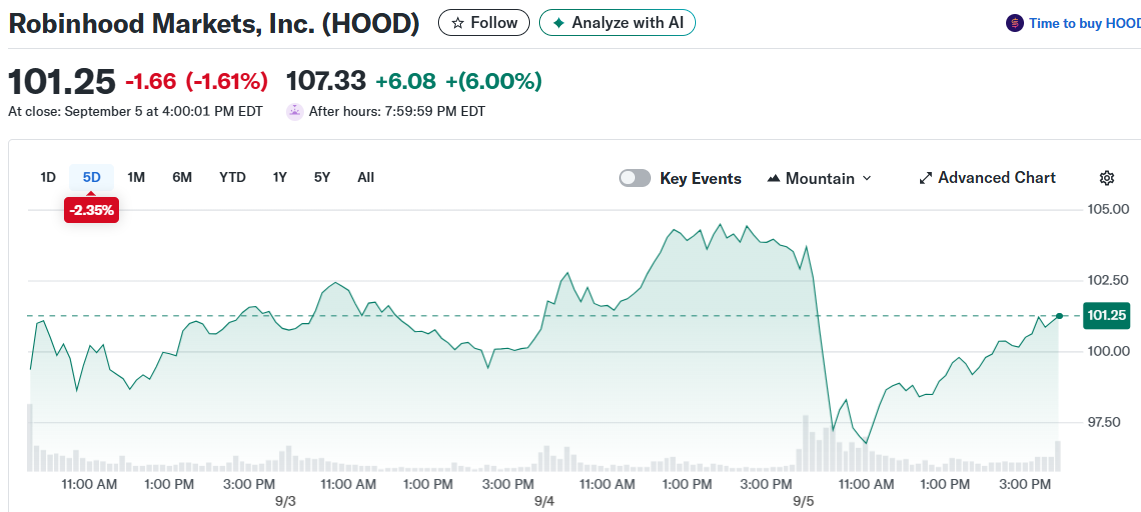The width and height of the screenshot is (1141, 512).
Task: Click the 9/3 date label
Action: (x=286, y=502)
